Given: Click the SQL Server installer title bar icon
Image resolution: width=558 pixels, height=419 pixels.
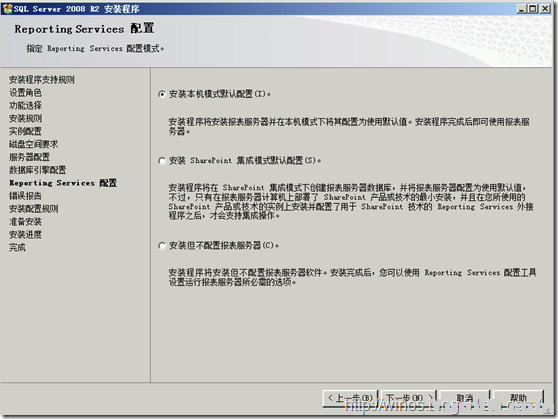Looking at the screenshot, I should click(x=7, y=9).
